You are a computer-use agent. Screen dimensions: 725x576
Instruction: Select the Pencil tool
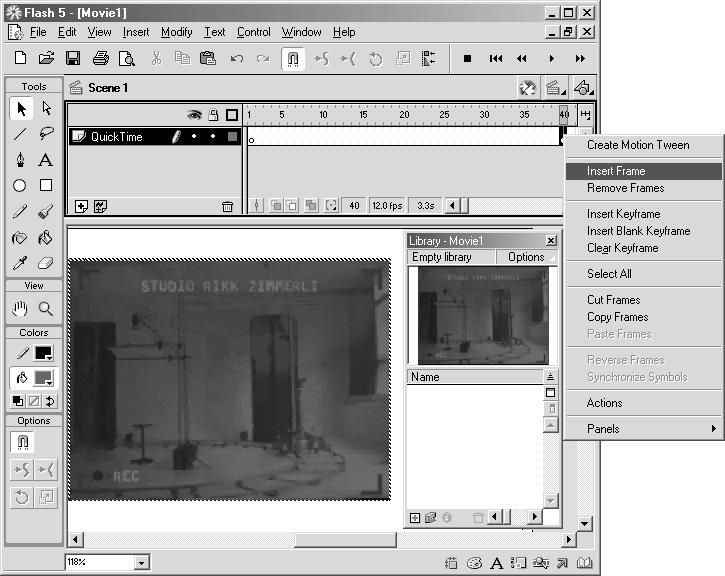[20, 212]
